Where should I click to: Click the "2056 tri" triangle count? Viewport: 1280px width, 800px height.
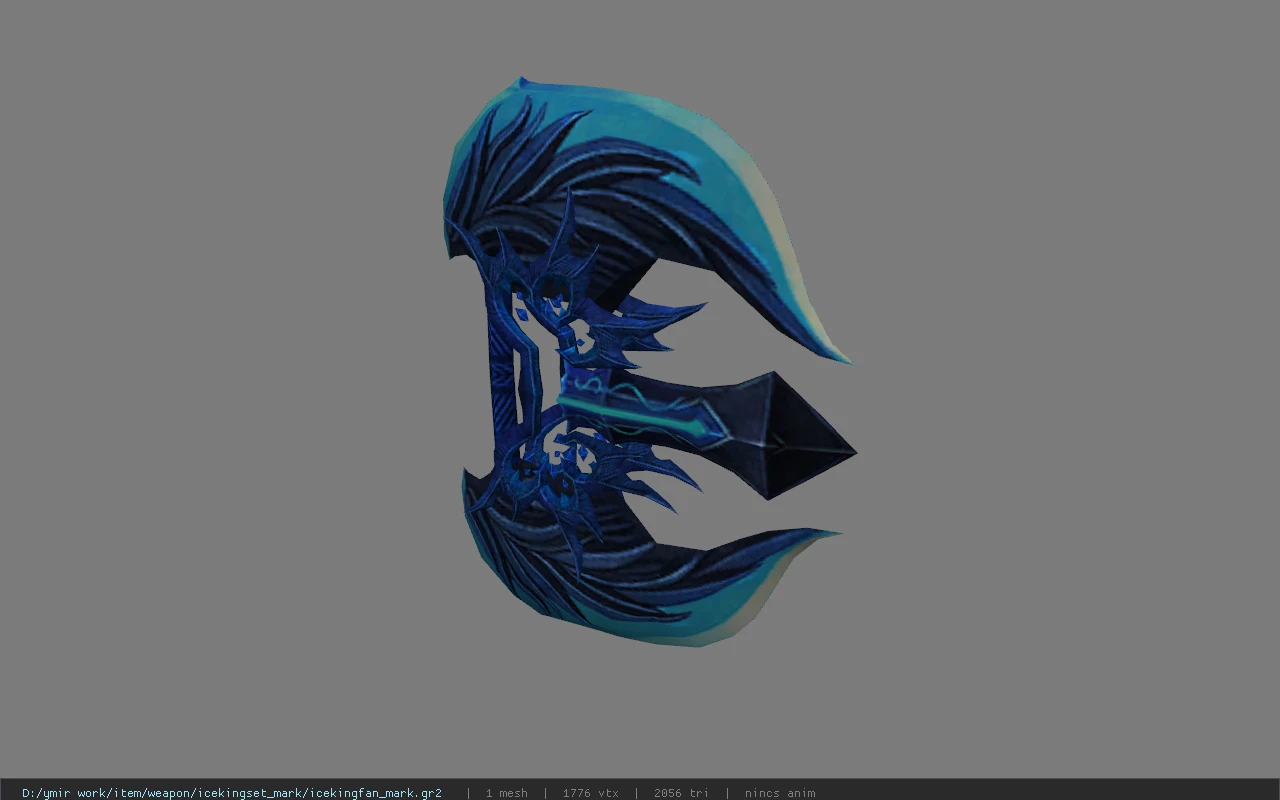pos(681,793)
